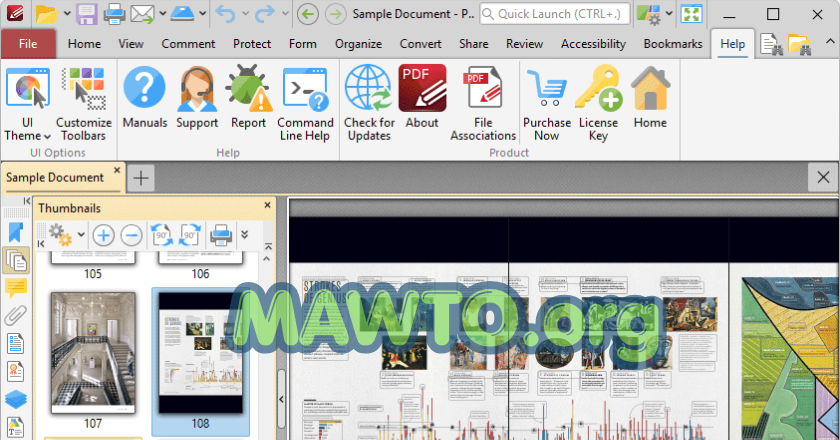The width and height of the screenshot is (840, 440).
Task: Go to previous view (green back arrow)
Action: [308, 14]
